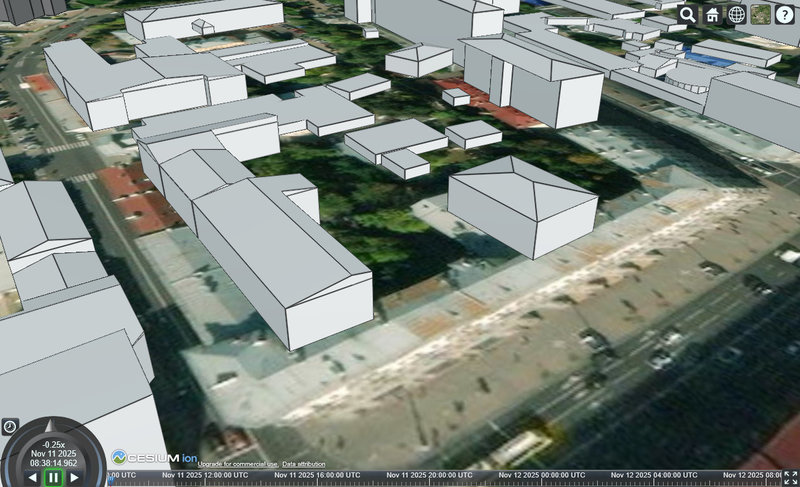This screenshot has height=487, width=800.
Task: Click the Home view button
Action: [x=712, y=14]
